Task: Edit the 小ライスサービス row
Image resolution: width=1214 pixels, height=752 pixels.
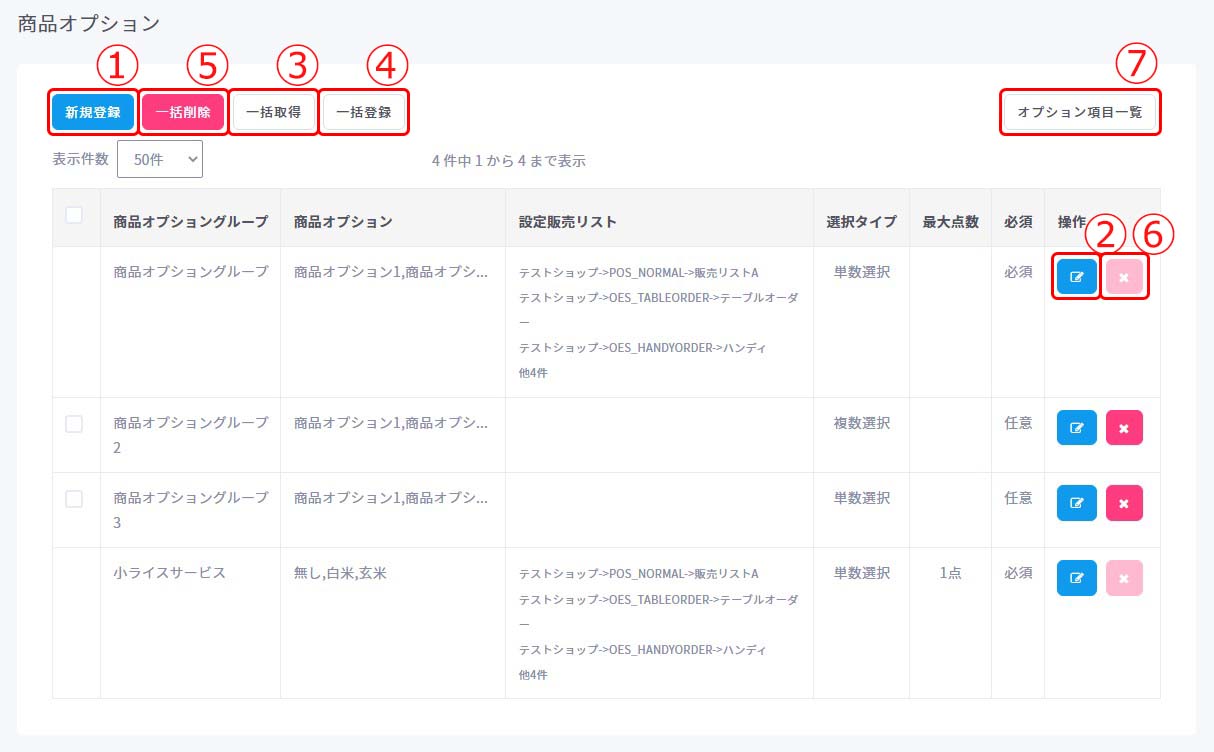Action: click(x=1077, y=577)
